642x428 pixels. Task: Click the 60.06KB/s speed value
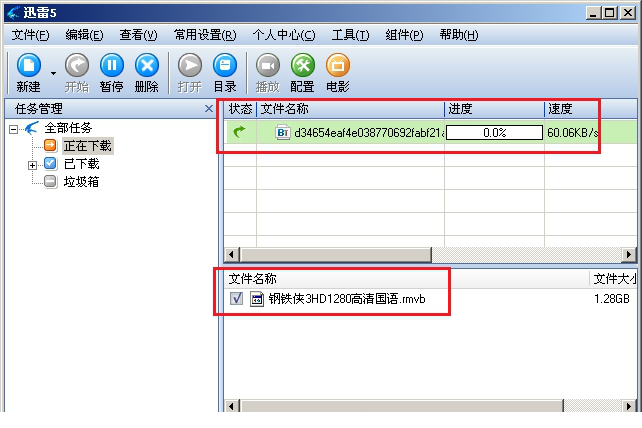573,133
